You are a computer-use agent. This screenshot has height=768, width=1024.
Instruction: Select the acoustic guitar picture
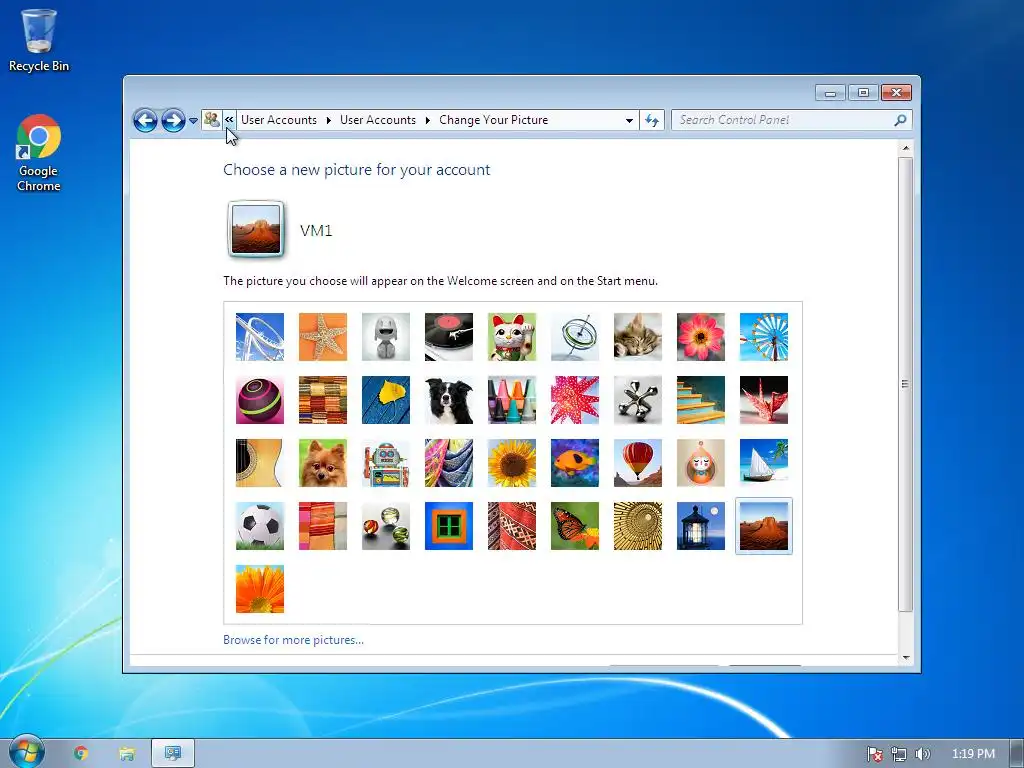pyautogui.click(x=260, y=463)
